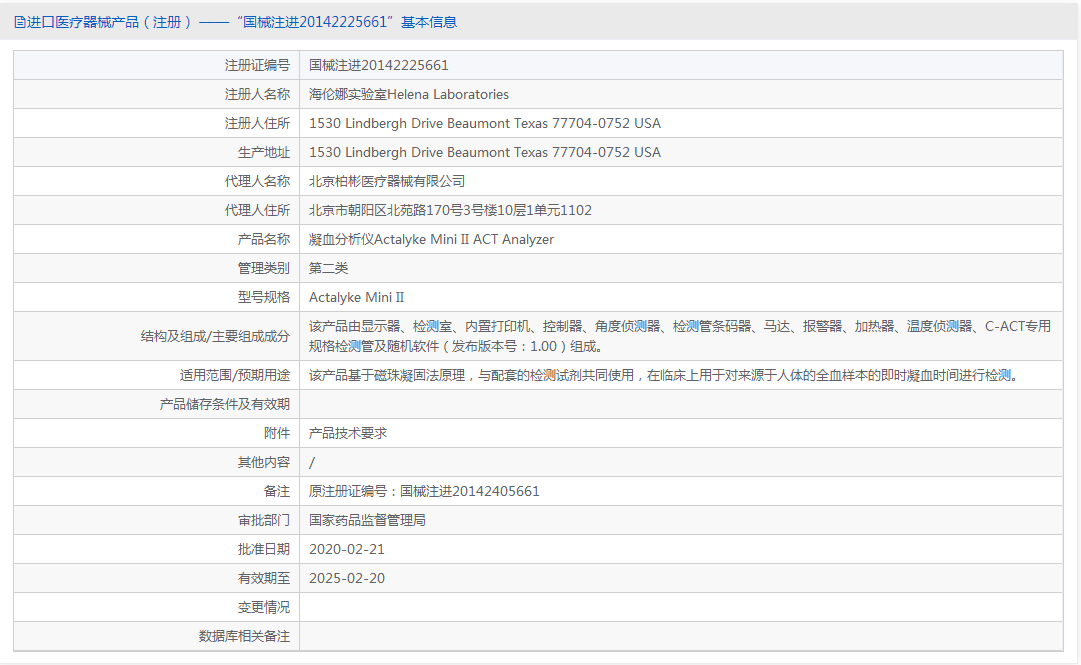
Task: Click the 结构及组成/主要组成成分 label
Action: [x=215, y=336]
